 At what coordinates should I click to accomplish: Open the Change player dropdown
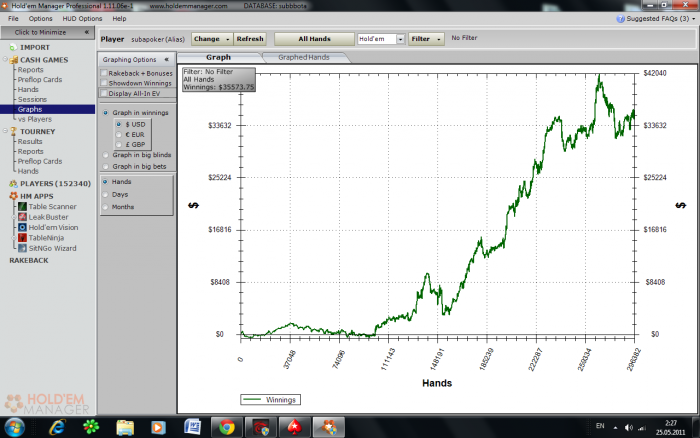coord(212,39)
